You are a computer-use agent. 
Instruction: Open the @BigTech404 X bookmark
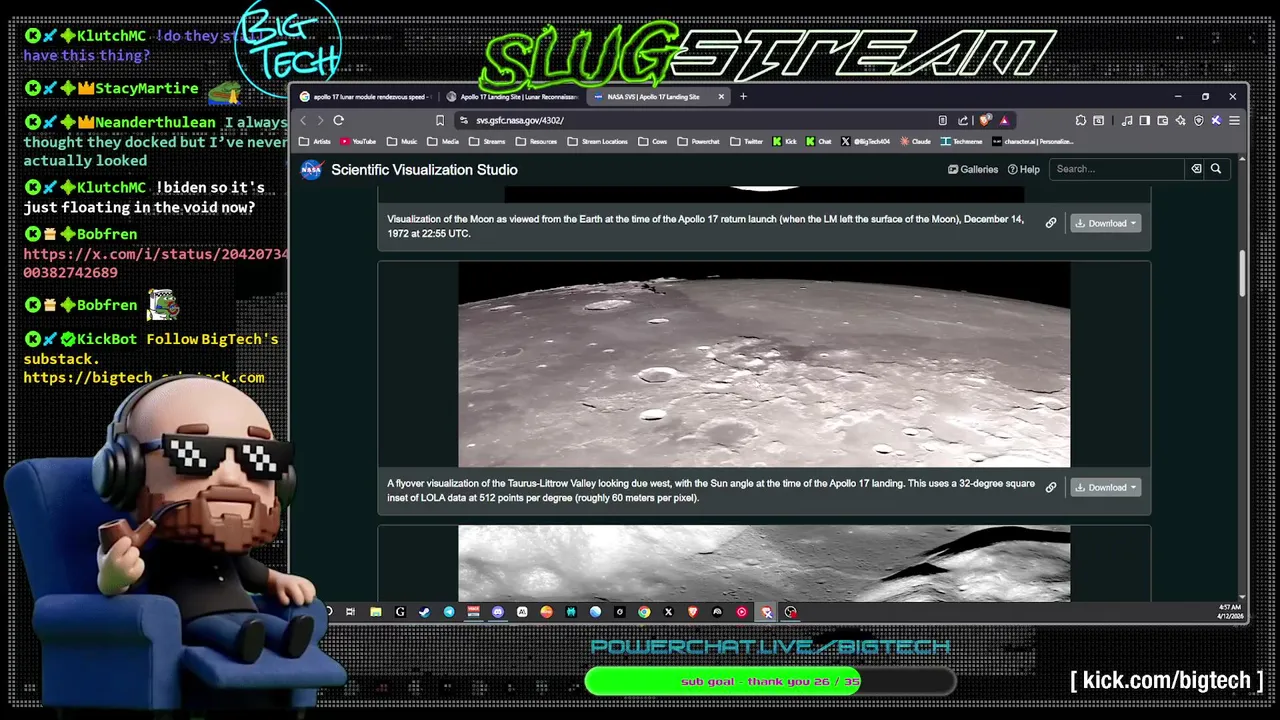click(x=866, y=142)
